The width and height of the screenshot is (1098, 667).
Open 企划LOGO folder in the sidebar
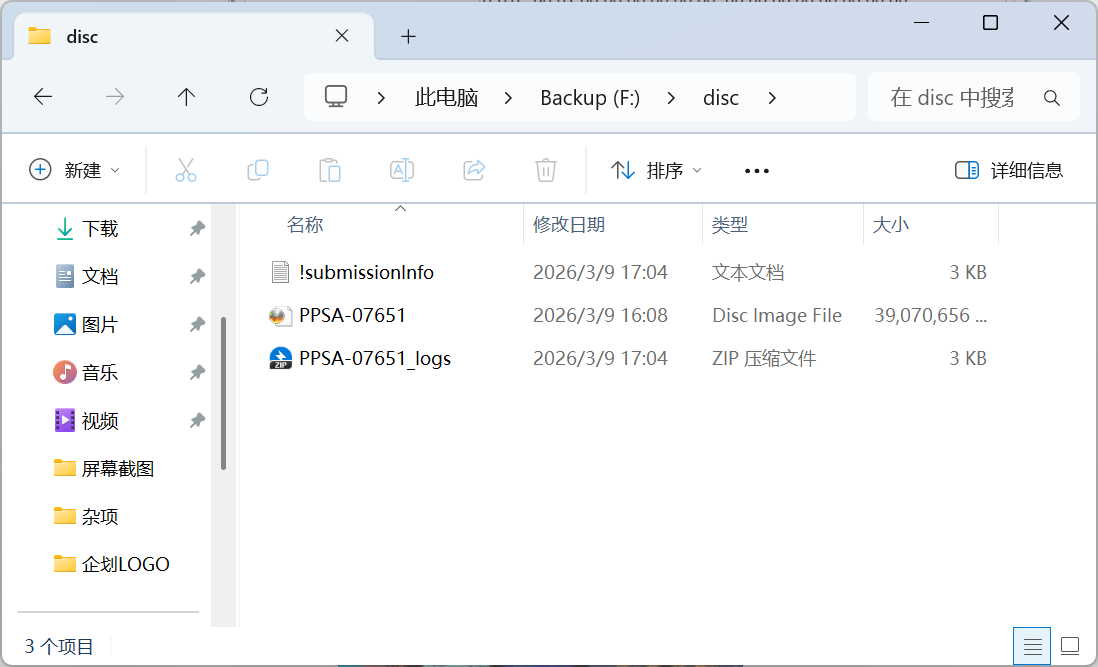point(125,564)
